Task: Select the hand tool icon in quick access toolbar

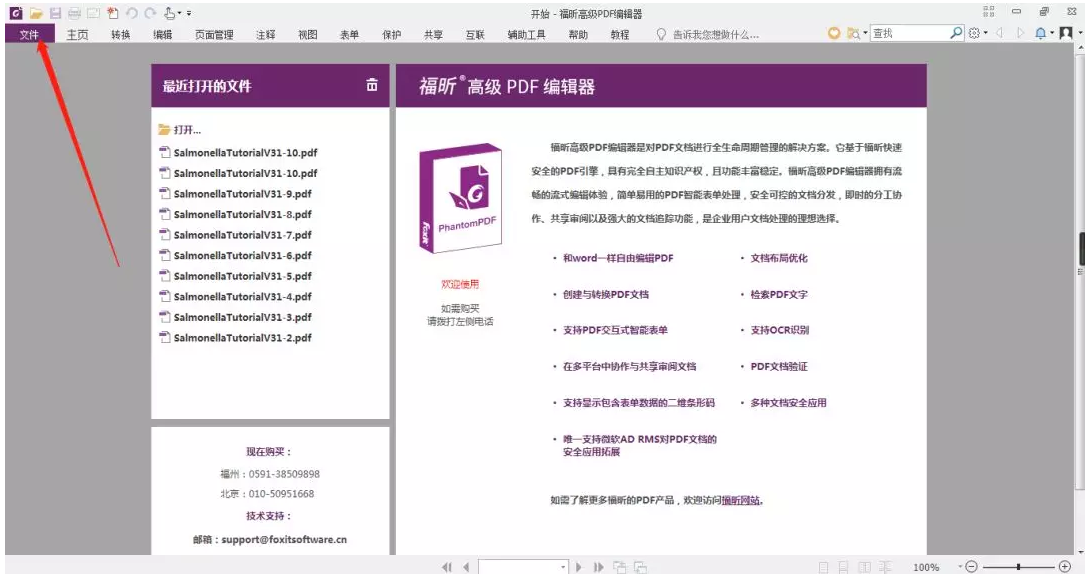Action: tap(170, 13)
